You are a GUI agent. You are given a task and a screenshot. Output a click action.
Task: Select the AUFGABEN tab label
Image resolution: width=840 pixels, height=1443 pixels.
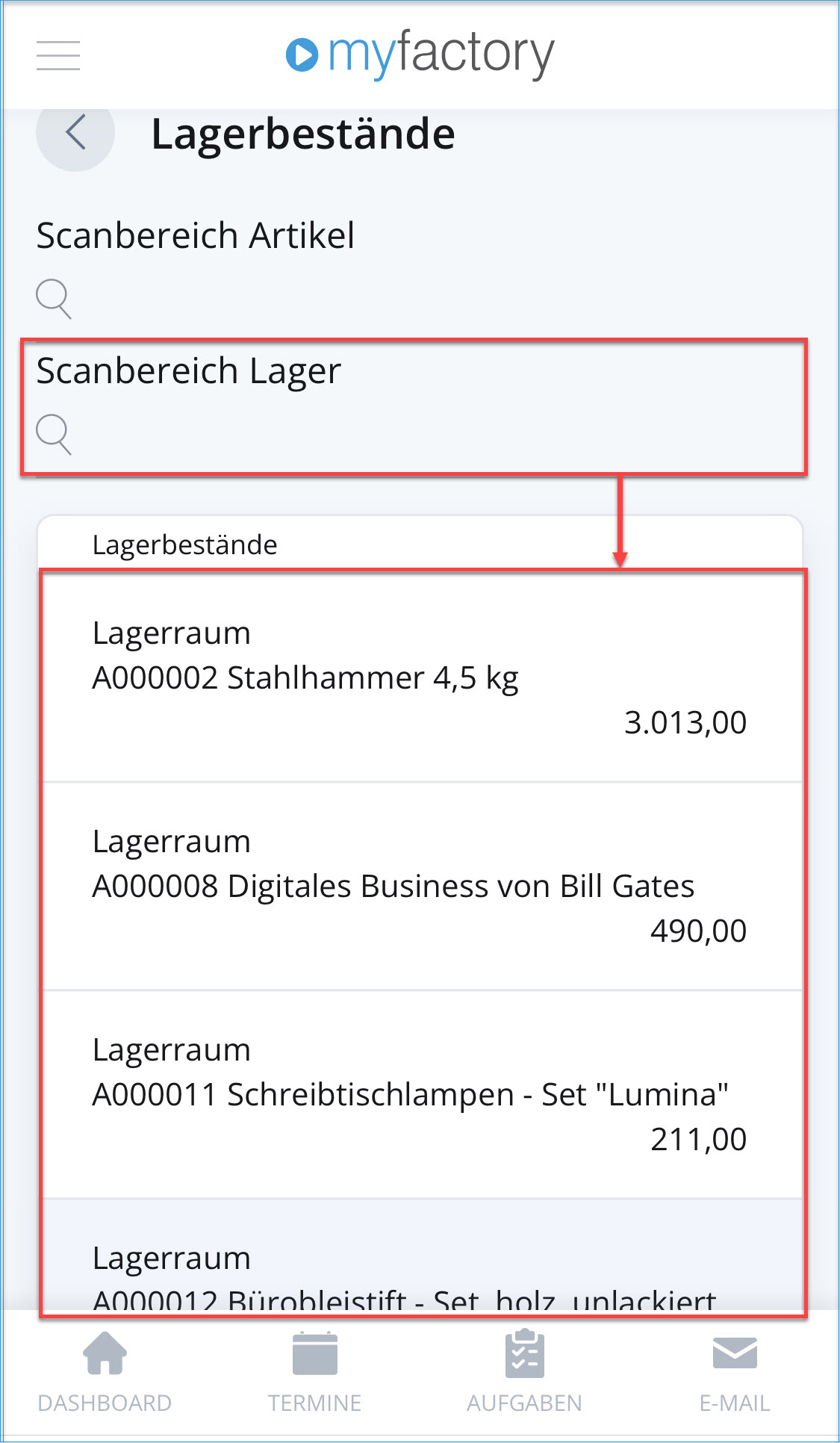click(x=524, y=1403)
